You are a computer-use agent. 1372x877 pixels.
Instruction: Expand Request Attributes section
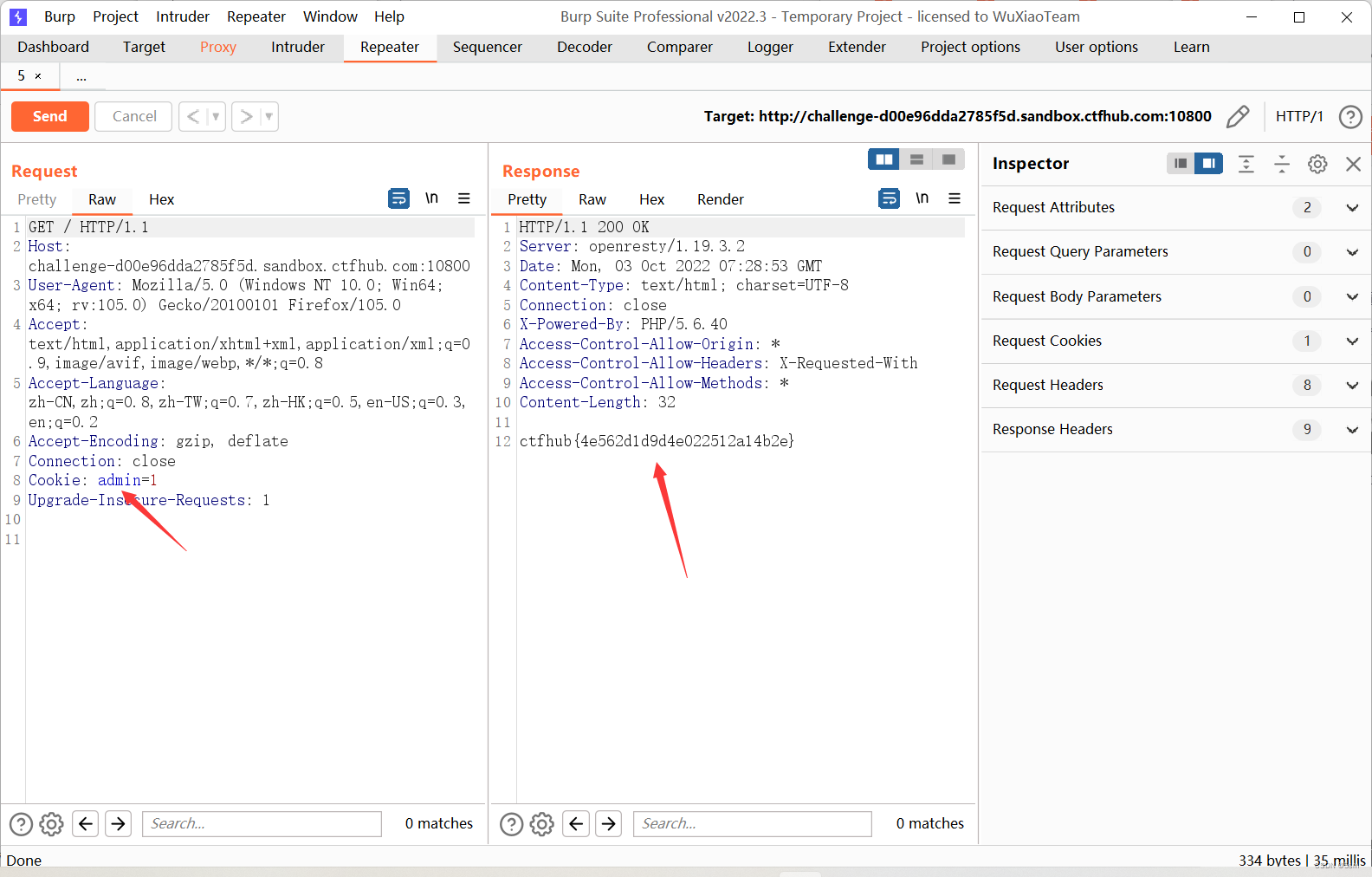click(x=1352, y=208)
